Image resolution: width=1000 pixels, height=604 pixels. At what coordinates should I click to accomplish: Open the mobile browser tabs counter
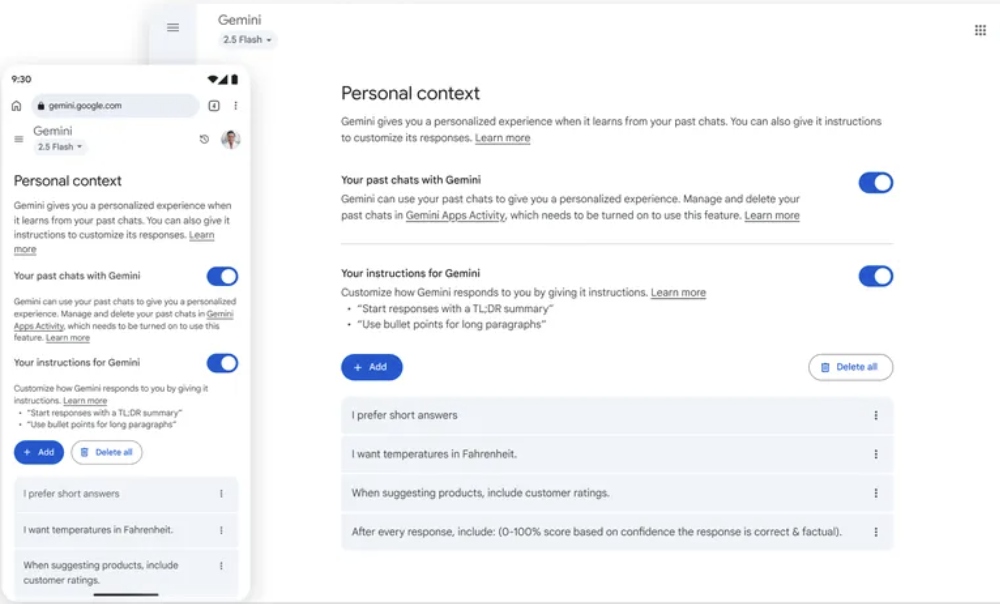[x=214, y=106]
